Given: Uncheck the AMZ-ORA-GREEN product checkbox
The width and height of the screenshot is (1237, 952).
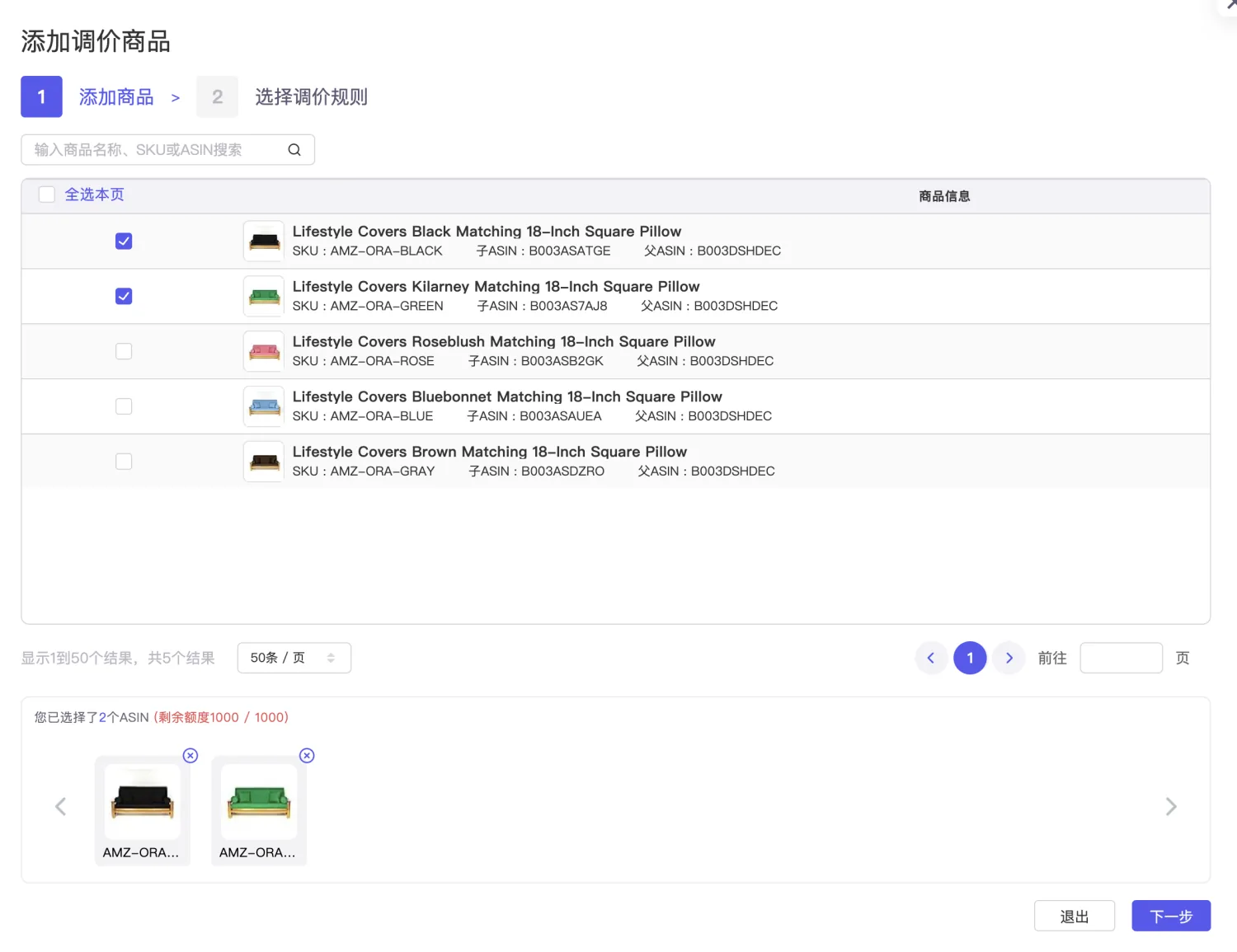Looking at the screenshot, I should click(124, 297).
